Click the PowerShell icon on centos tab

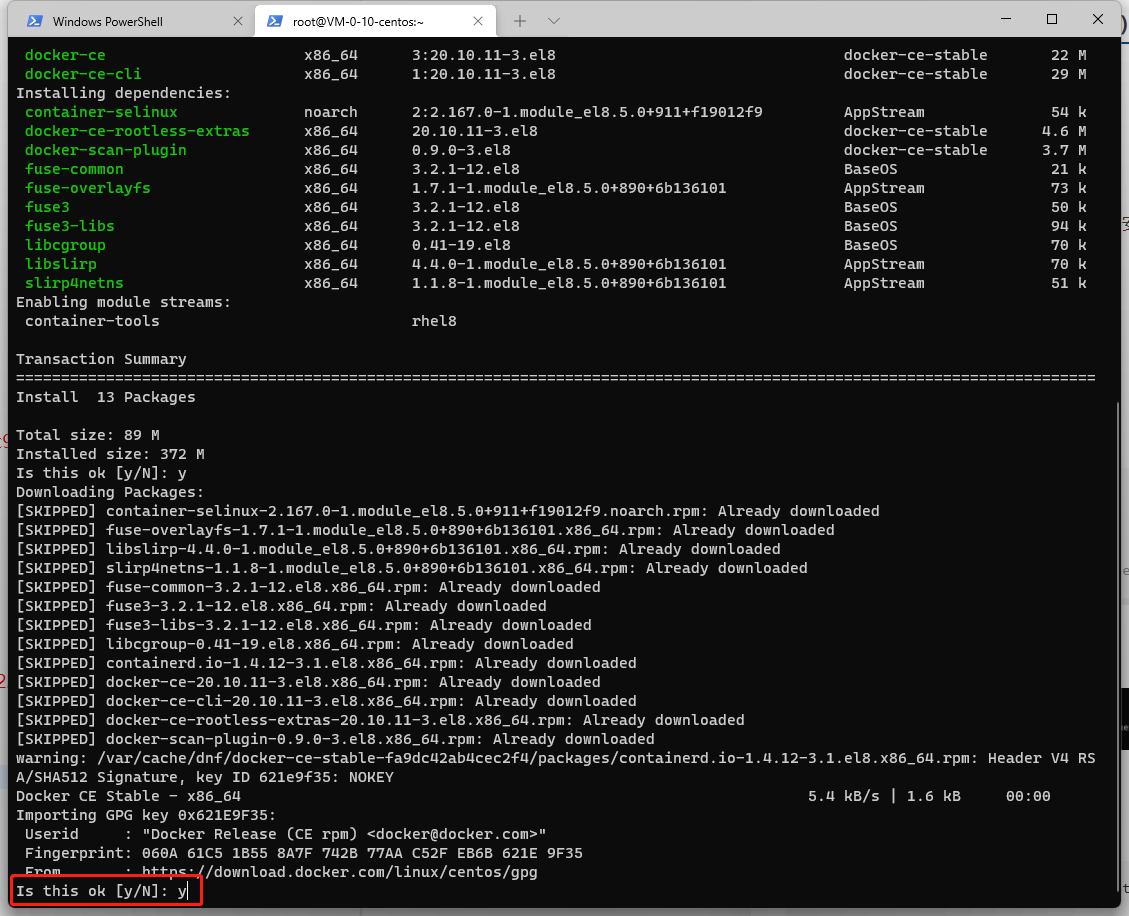274,22
